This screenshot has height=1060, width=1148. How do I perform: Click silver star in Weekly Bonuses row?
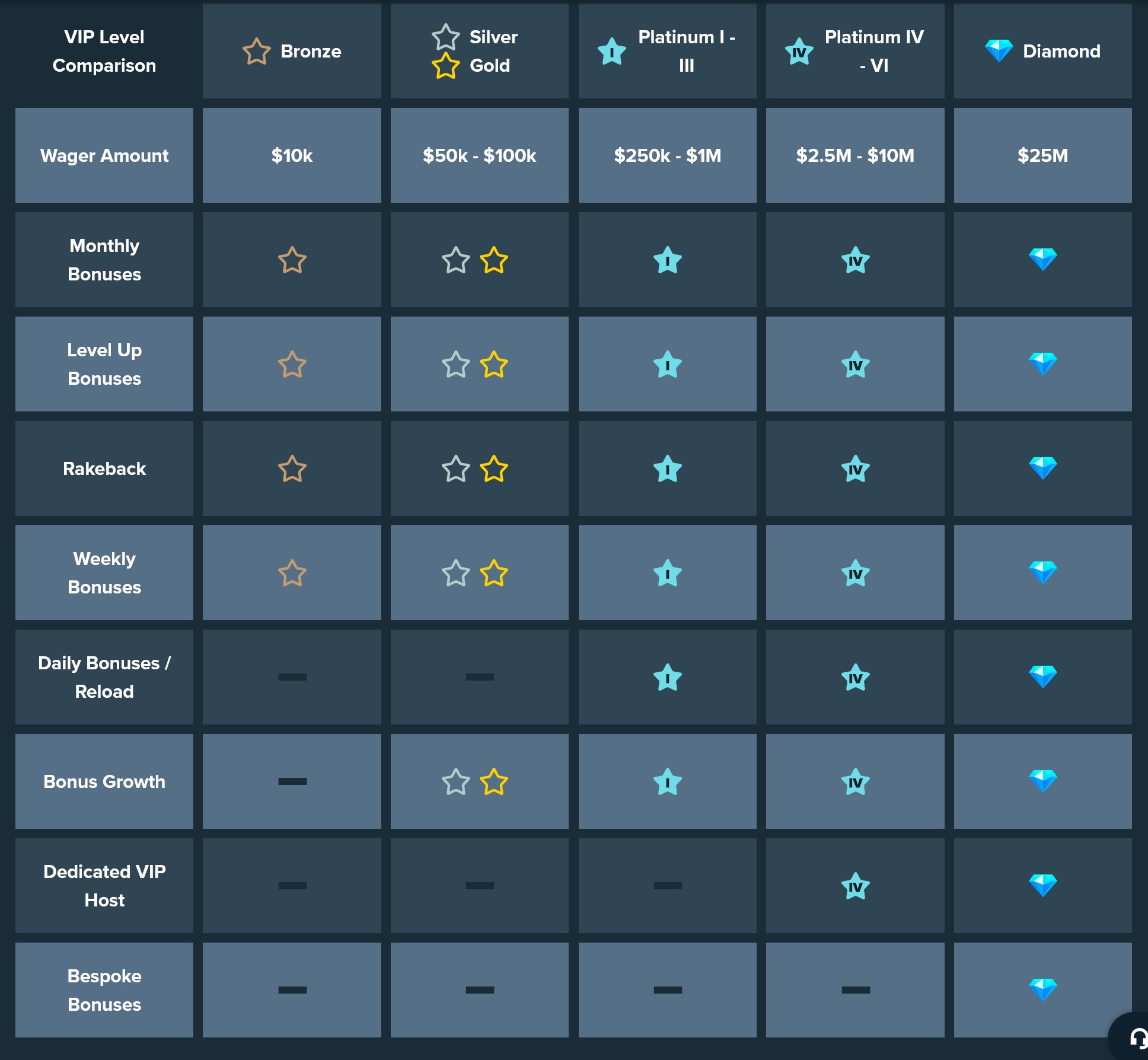click(x=456, y=573)
